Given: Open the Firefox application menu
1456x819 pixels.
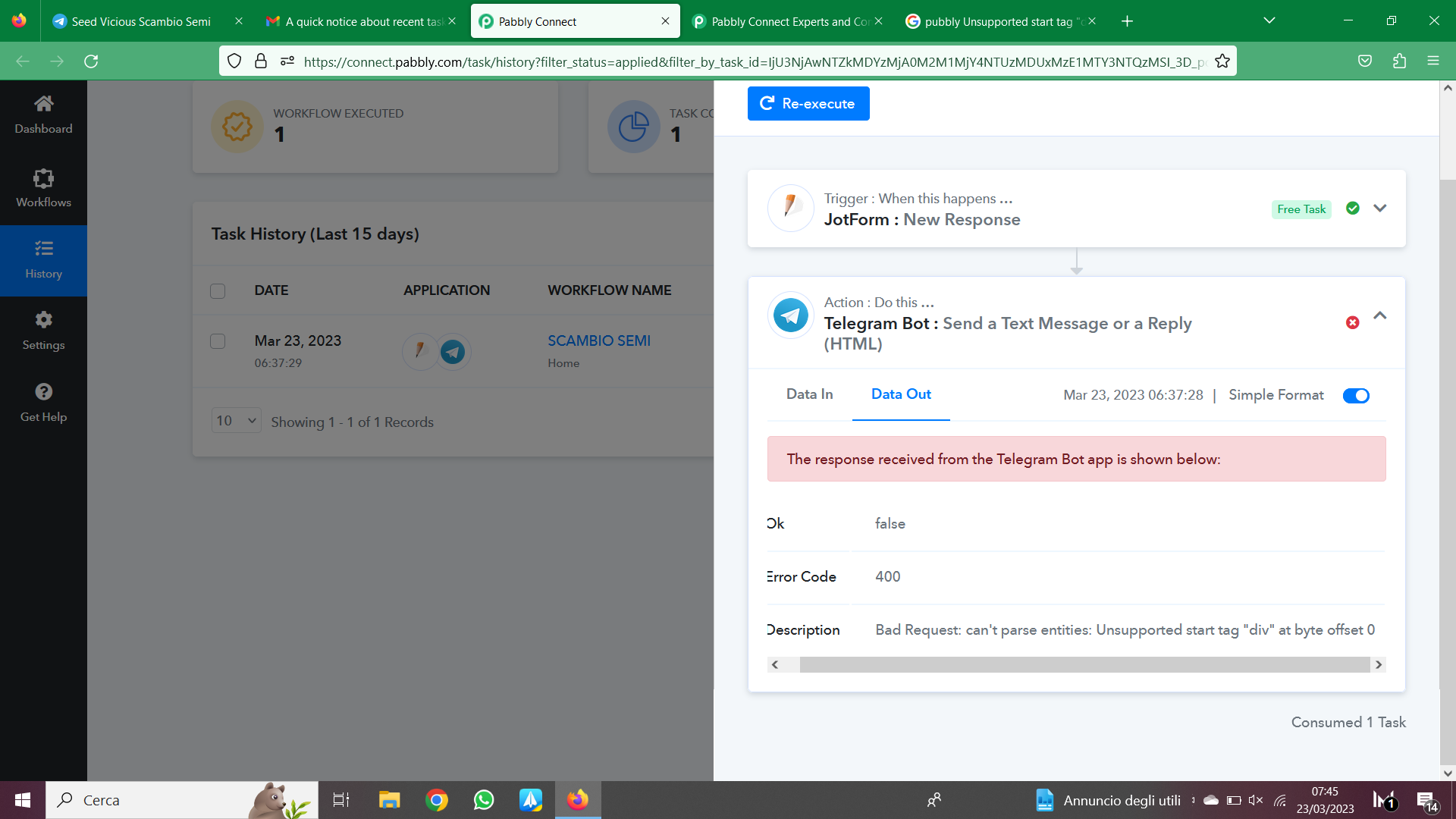Looking at the screenshot, I should point(1432,61).
